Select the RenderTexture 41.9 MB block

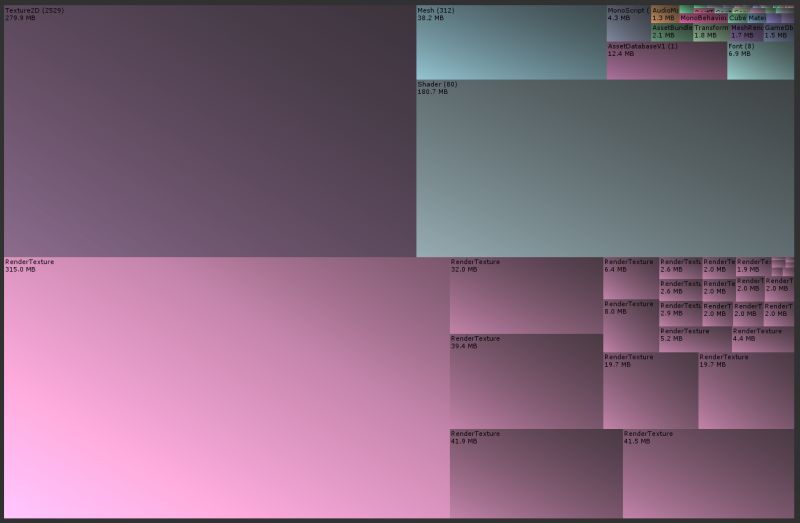point(536,474)
